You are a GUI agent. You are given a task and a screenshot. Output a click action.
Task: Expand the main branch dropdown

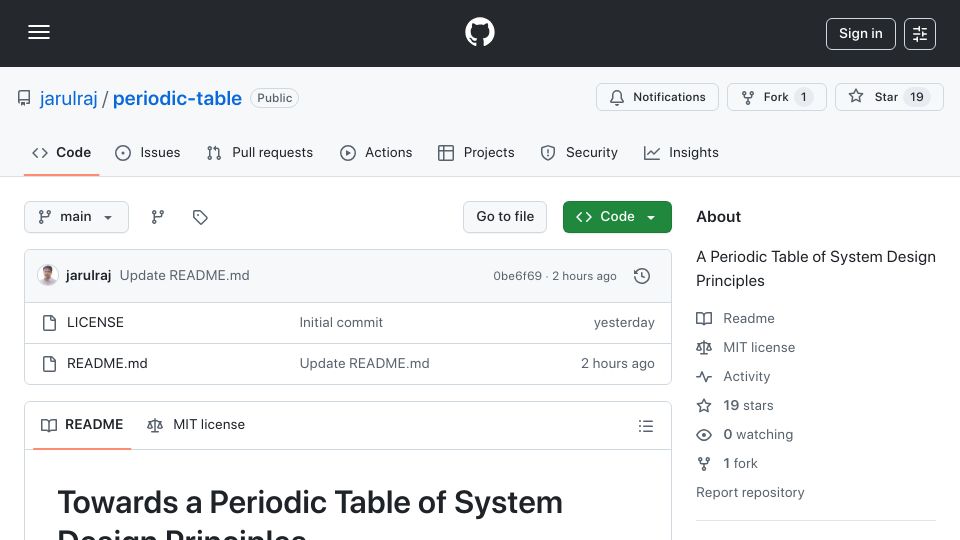click(x=77, y=217)
